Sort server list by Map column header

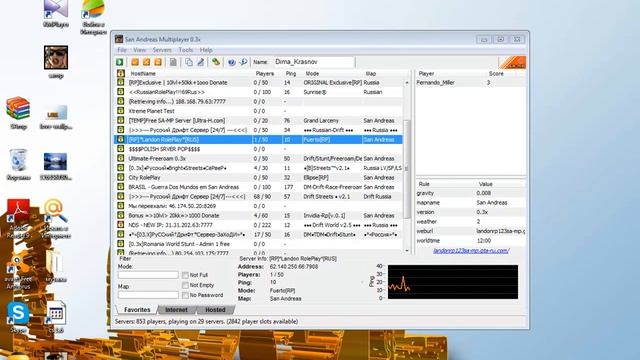[371, 73]
